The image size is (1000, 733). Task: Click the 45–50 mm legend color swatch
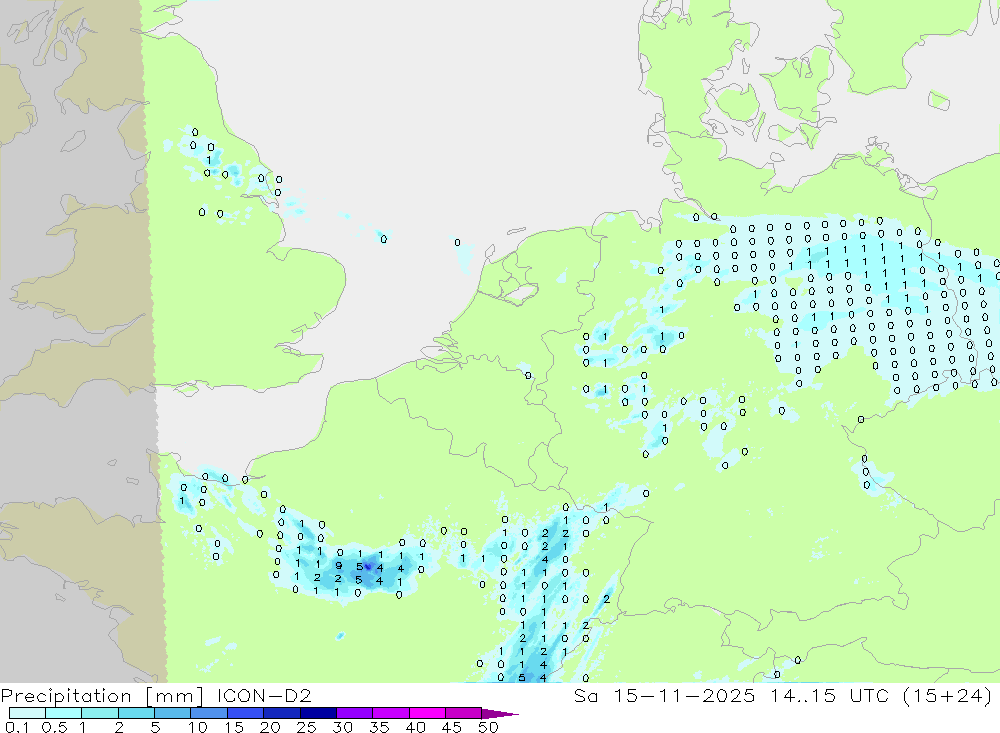[x=463, y=713]
